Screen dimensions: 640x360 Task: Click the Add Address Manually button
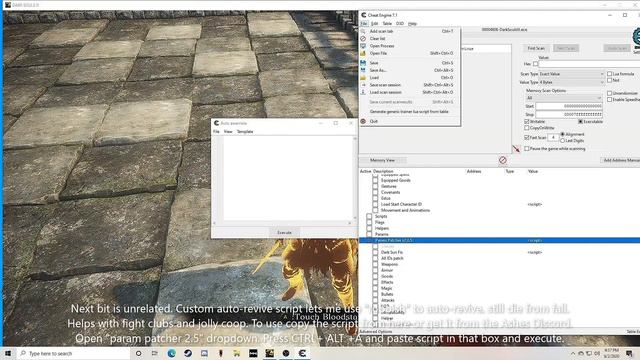tap(620, 160)
